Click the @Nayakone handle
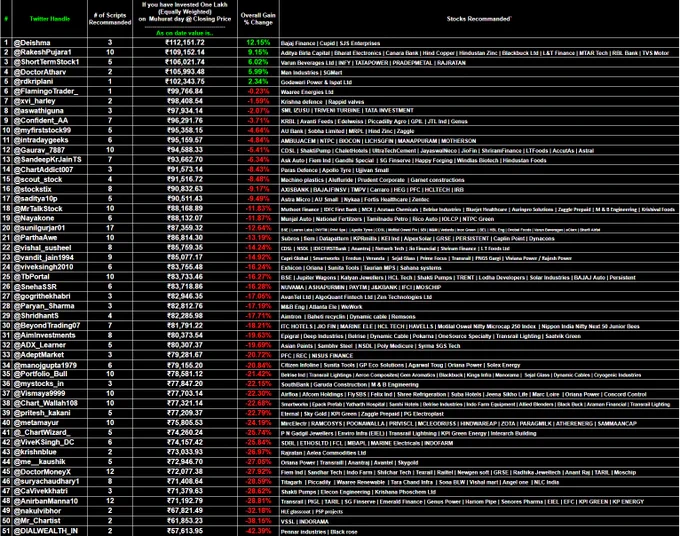Viewport: 680px width, 536px height. pyautogui.click(x=34, y=218)
